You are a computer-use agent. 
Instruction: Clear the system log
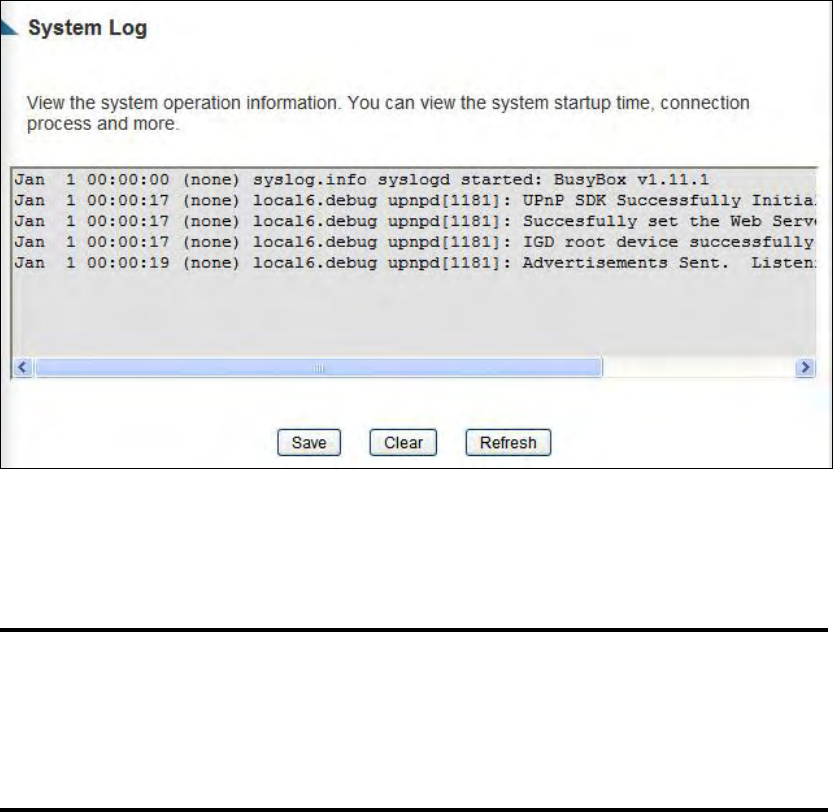(x=403, y=442)
